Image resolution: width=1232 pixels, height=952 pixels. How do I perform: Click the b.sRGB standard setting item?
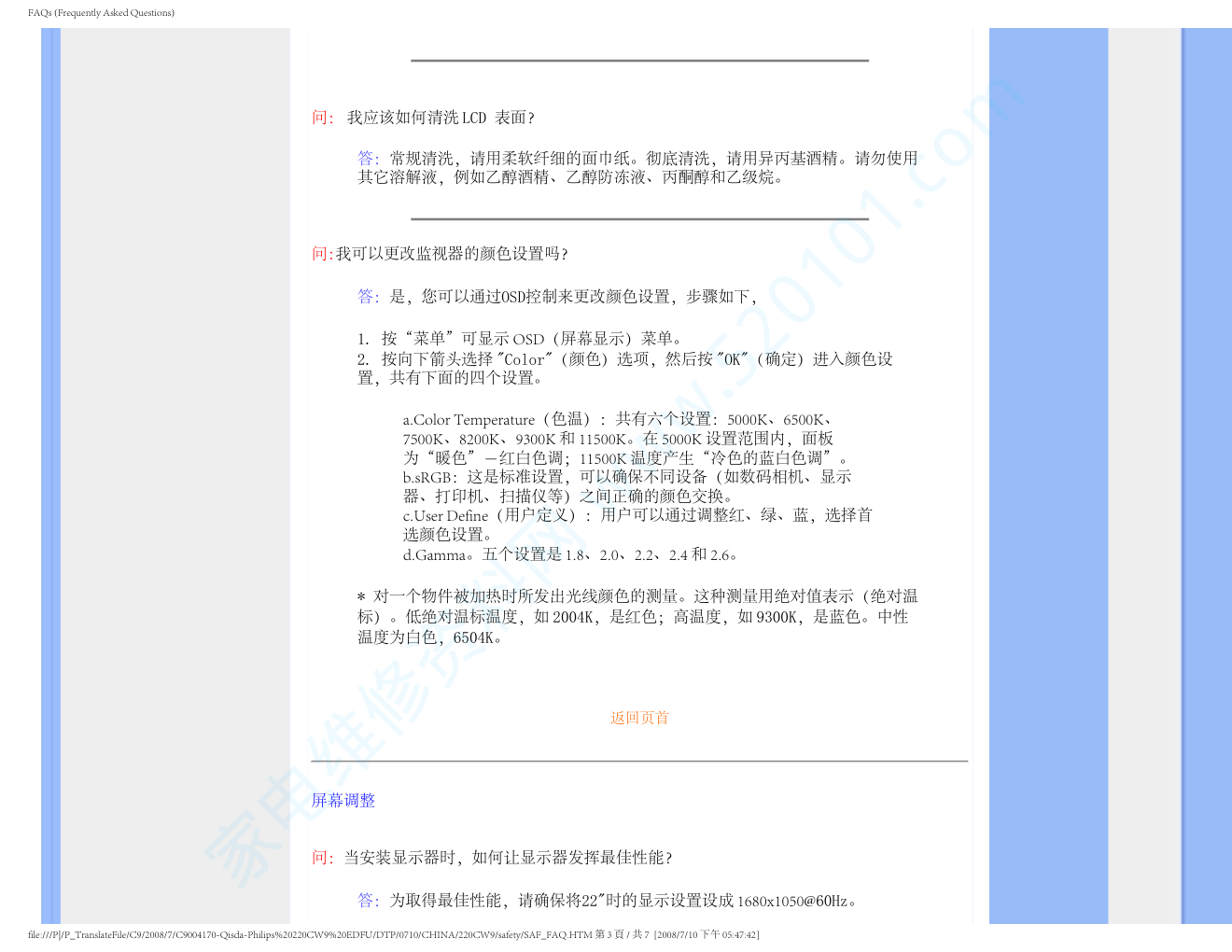click(626, 486)
